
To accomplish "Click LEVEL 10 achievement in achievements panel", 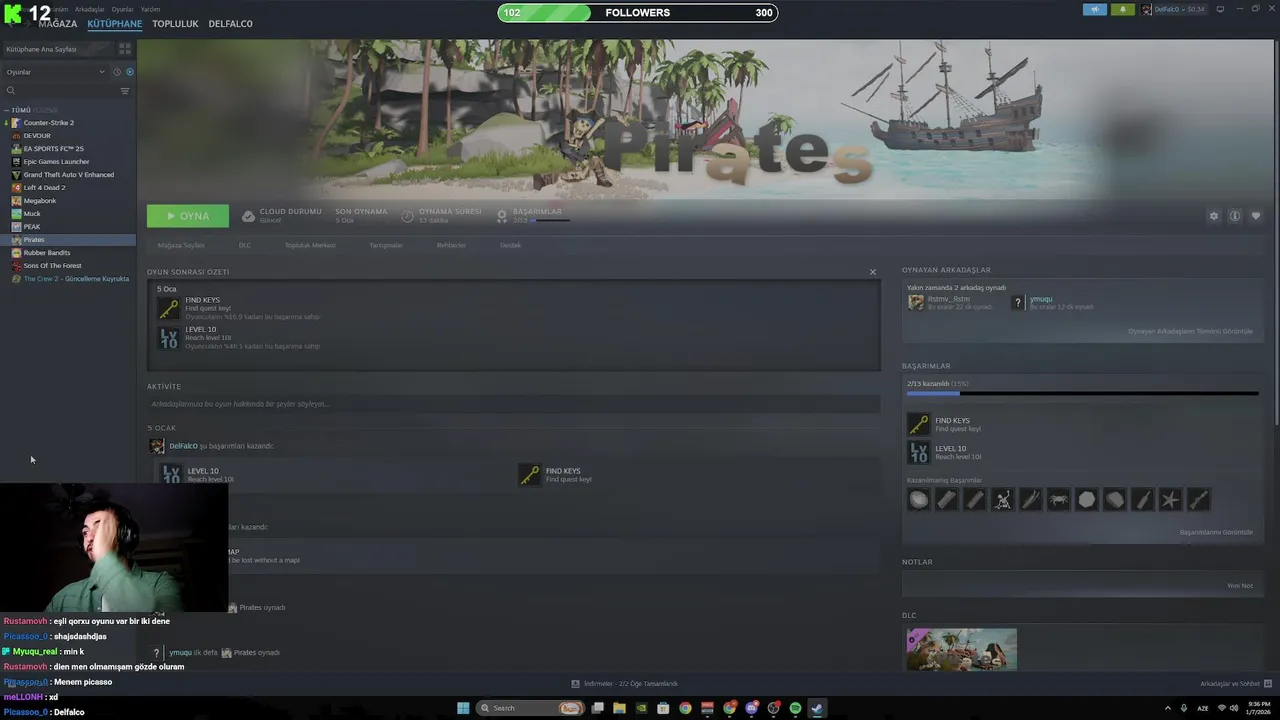I will coord(945,452).
